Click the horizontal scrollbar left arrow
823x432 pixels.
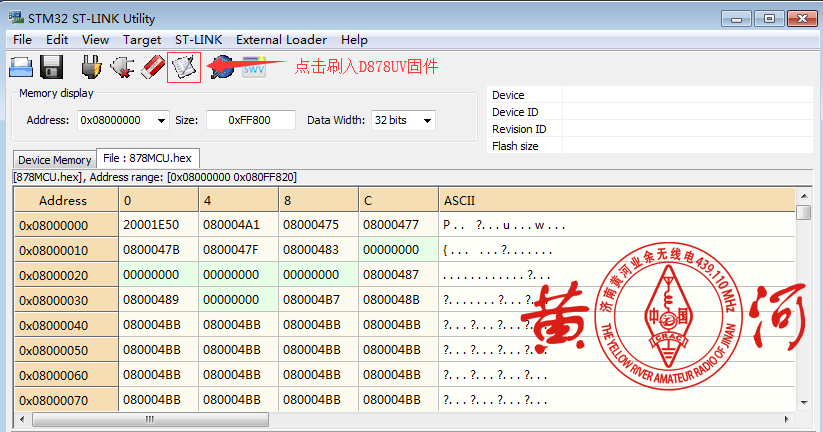click(x=22, y=419)
